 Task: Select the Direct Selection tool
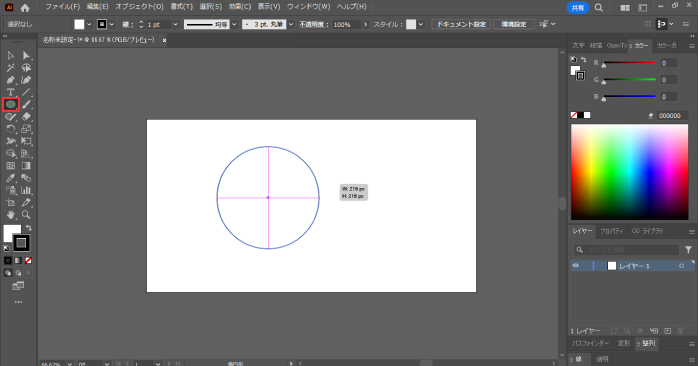(26, 56)
